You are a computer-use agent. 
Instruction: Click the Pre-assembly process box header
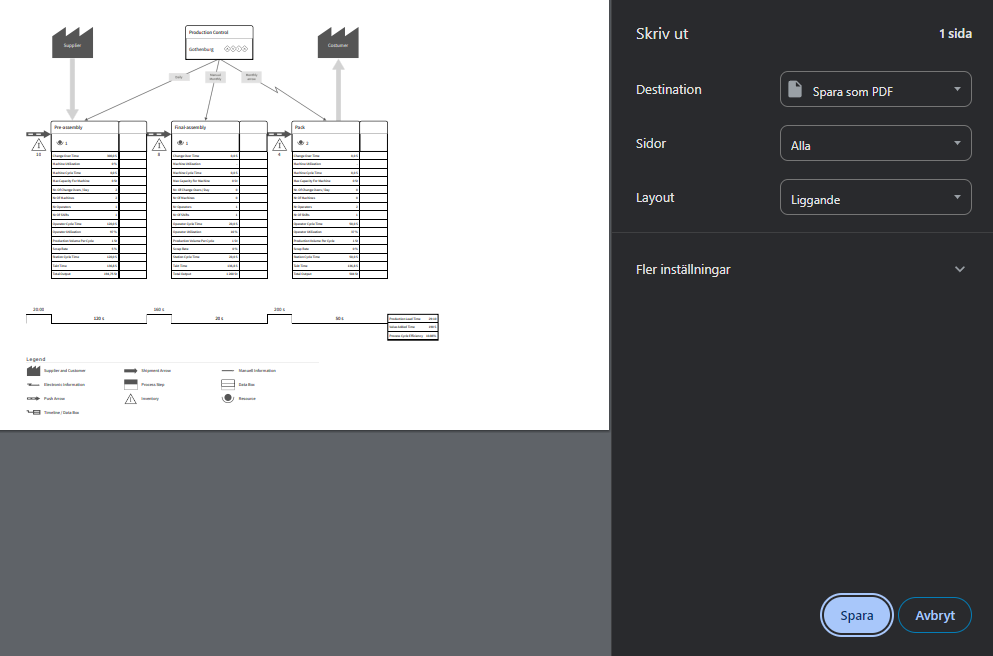coord(84,128)
